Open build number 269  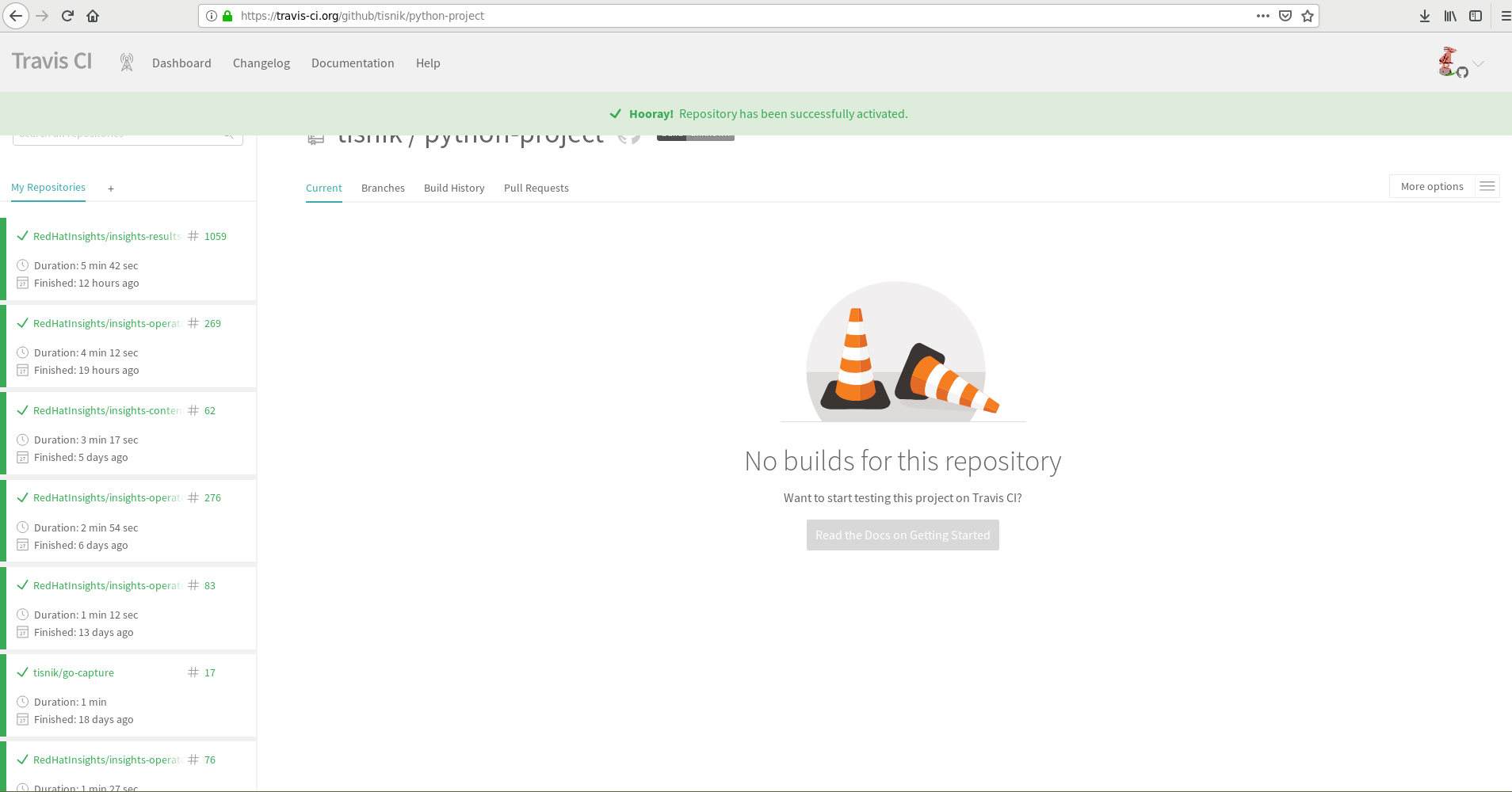tap(212, 323)
